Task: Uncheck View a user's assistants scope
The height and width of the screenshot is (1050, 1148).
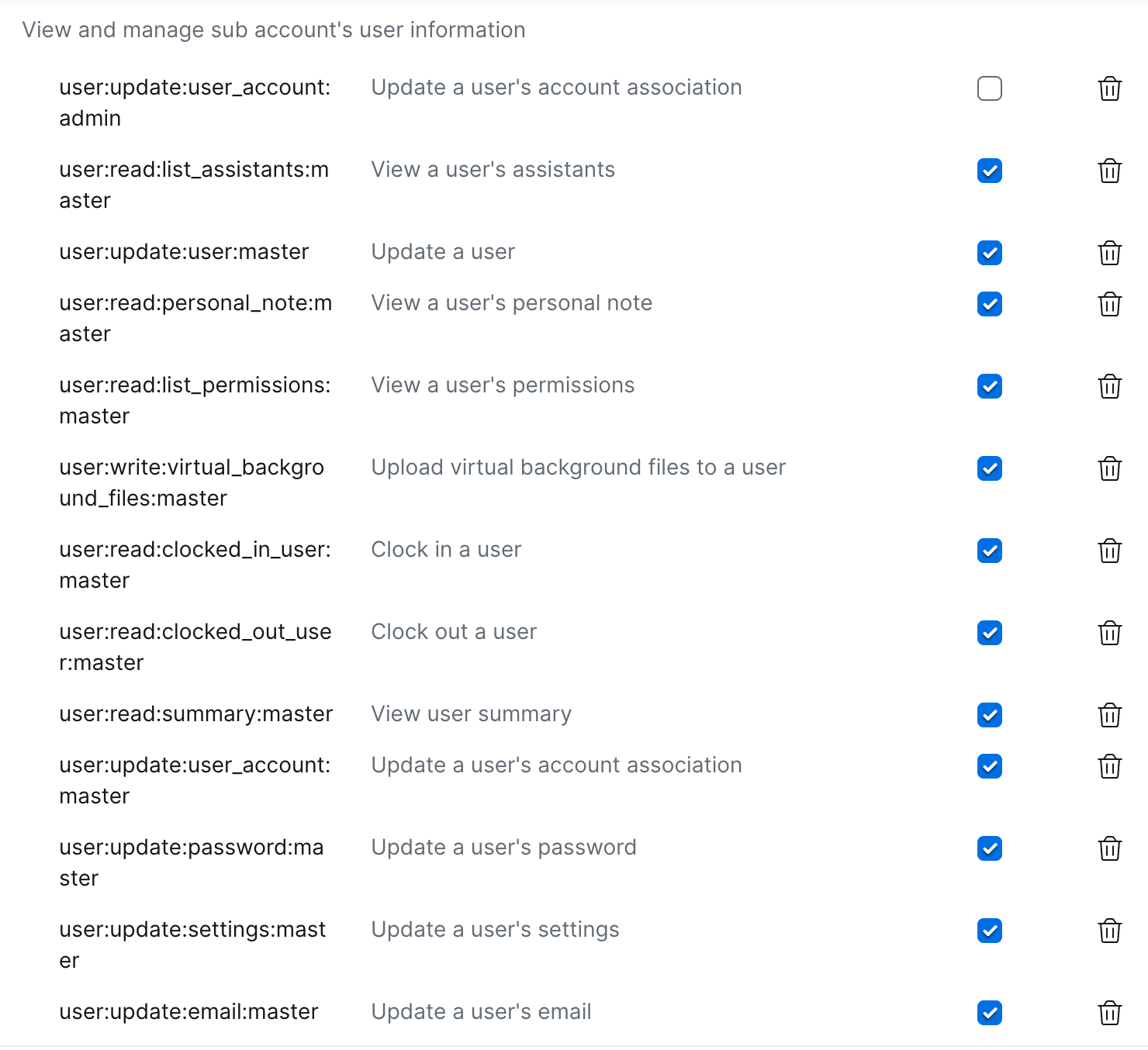Action: 990,171
